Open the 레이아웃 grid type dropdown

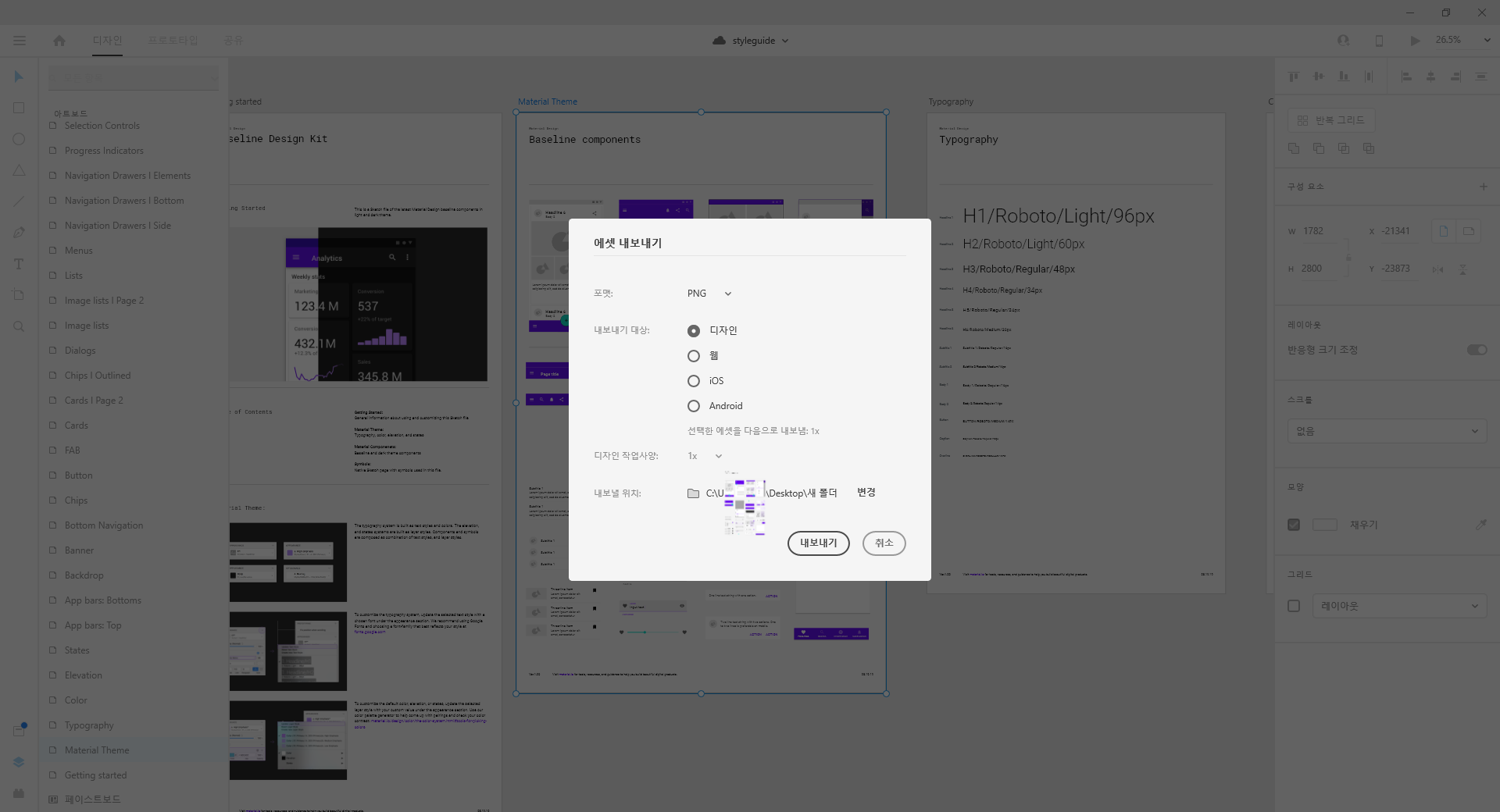(x=1399, y=606)
